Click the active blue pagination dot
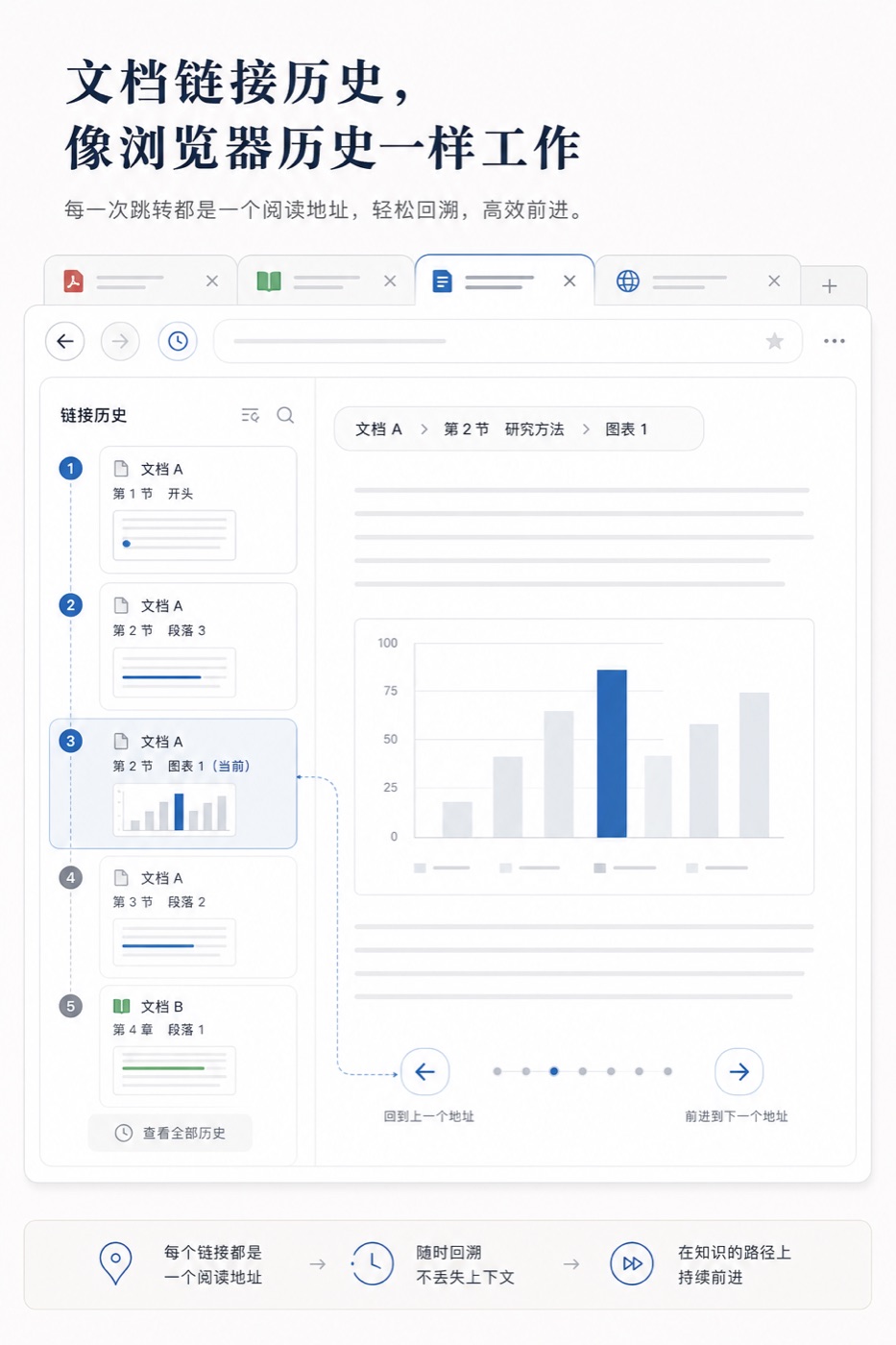 [554, 1071]
